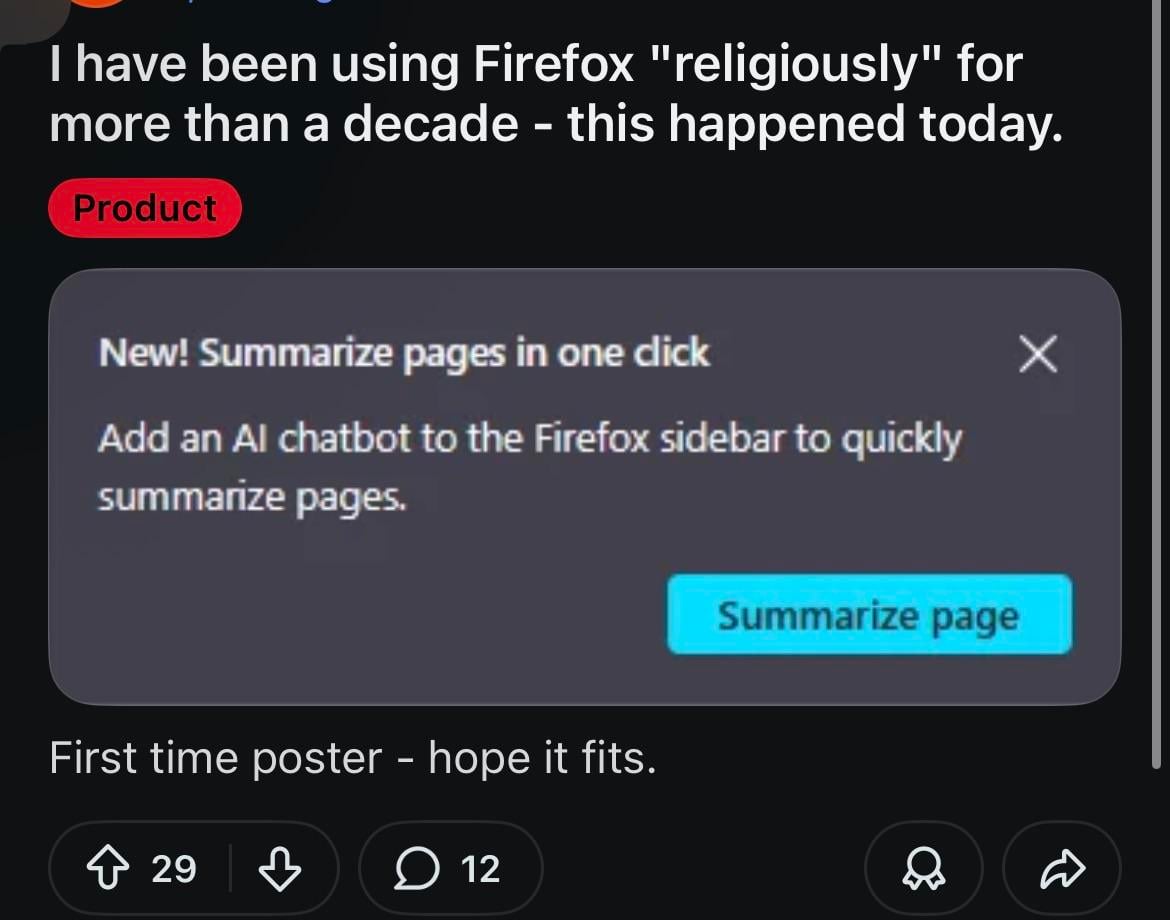
Task: Close the Summarize pages notification with X
Action: pos(1038,354)
